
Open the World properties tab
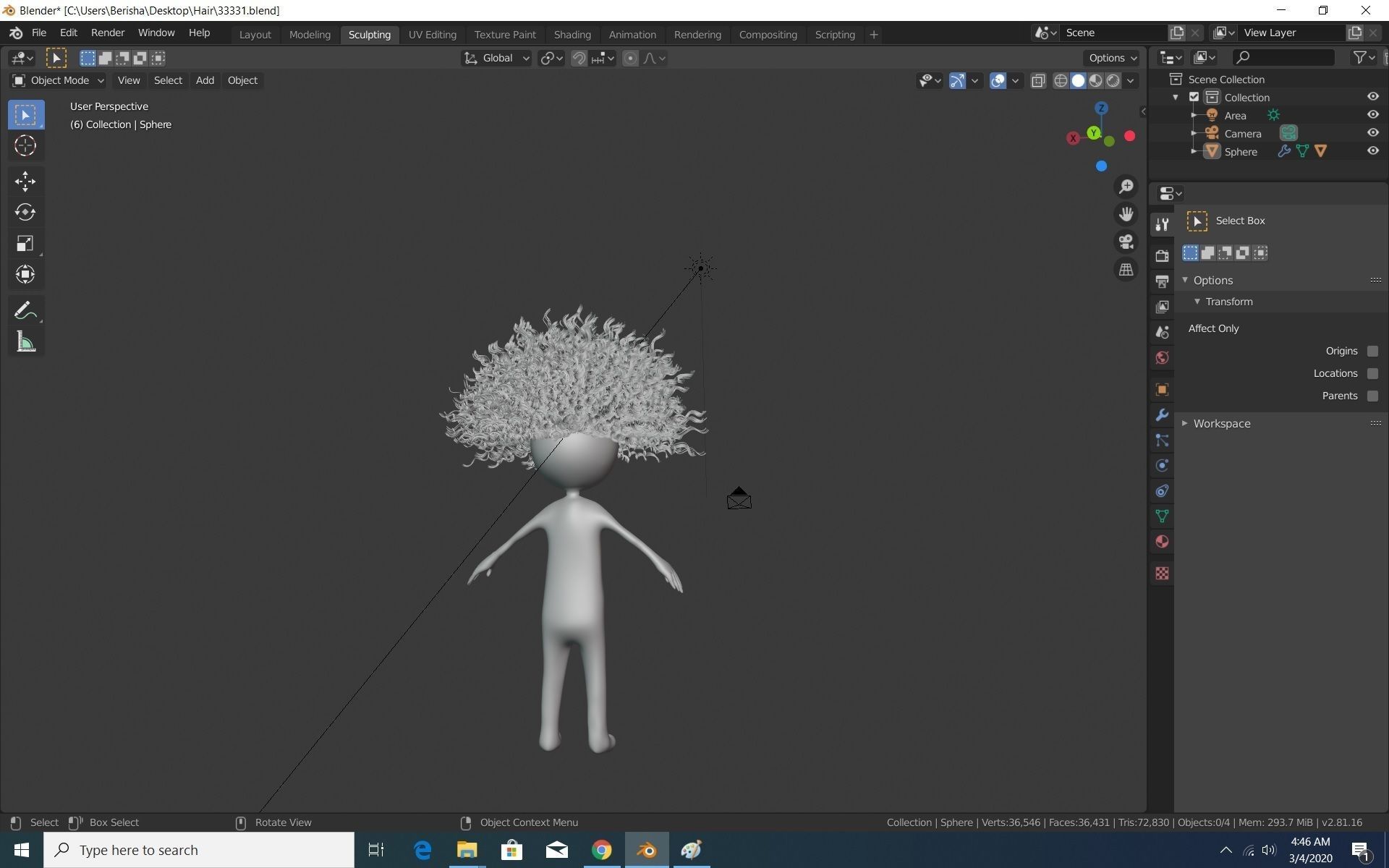coord(1162,358)
